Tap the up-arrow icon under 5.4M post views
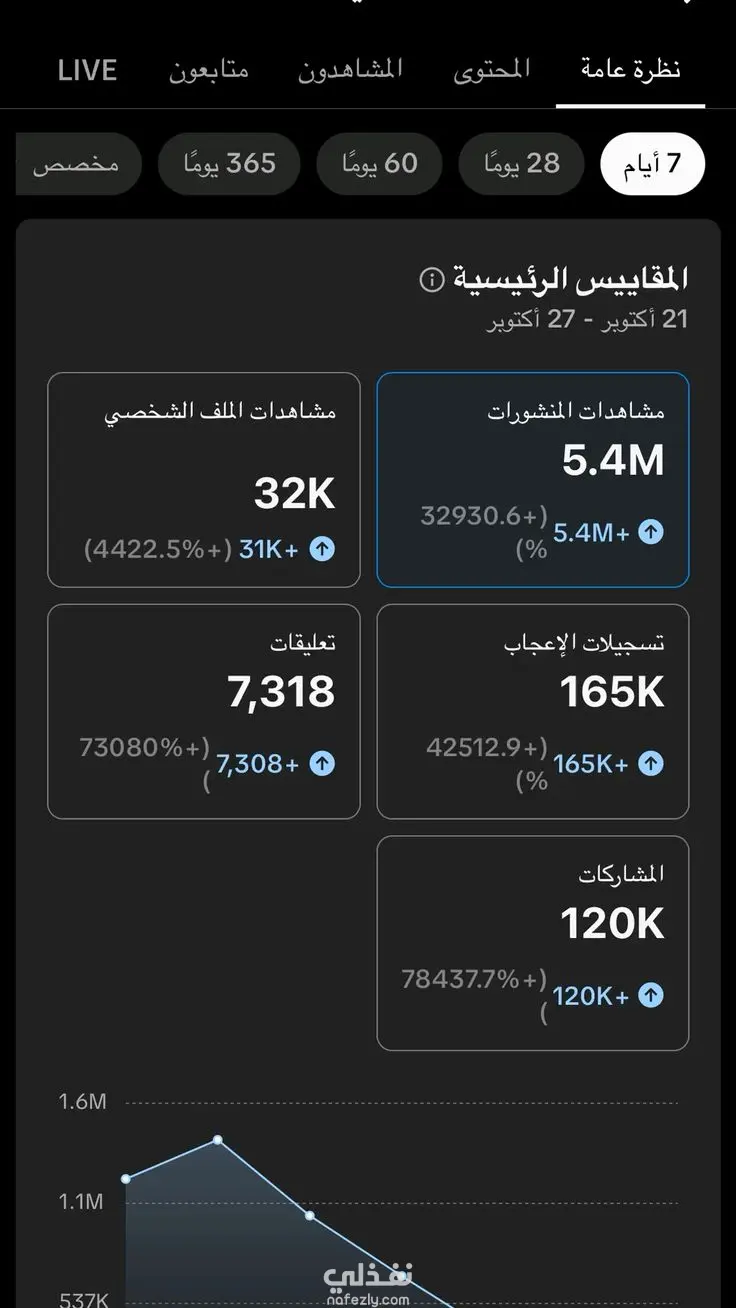This screenshot has height=1308, width=736. pos(651,532)
